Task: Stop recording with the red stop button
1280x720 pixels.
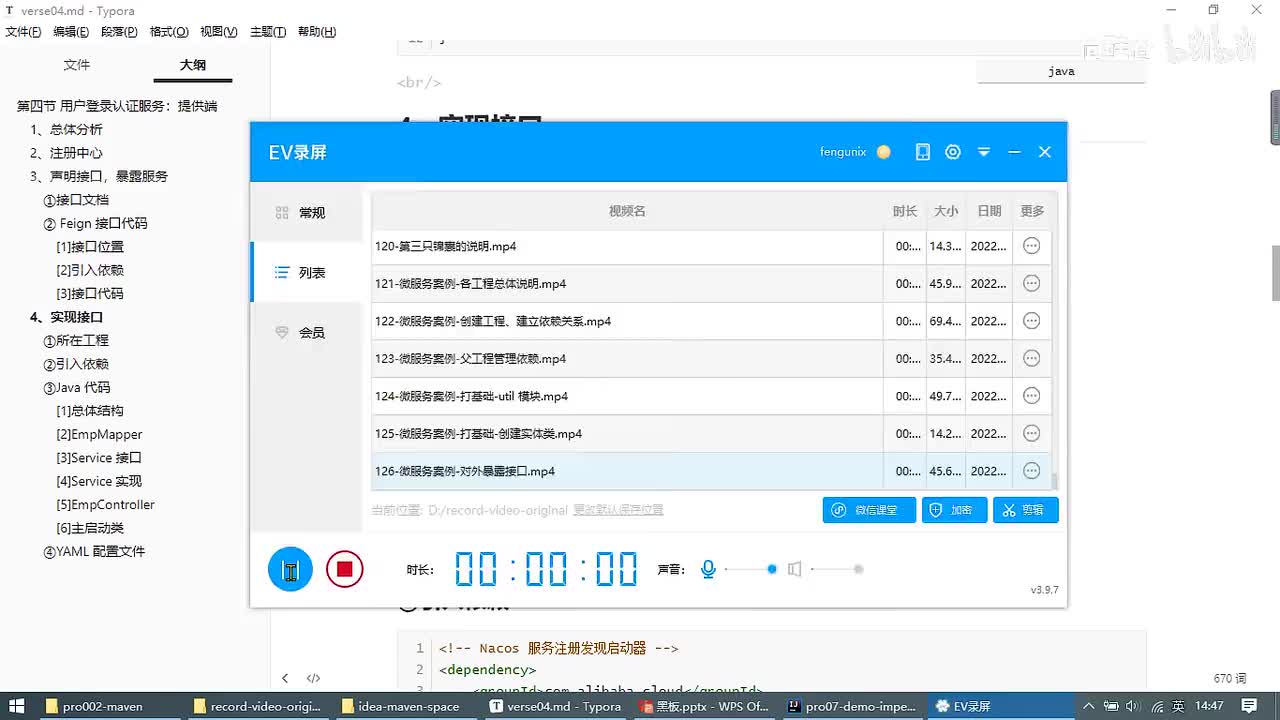Action: coord(344,569)
